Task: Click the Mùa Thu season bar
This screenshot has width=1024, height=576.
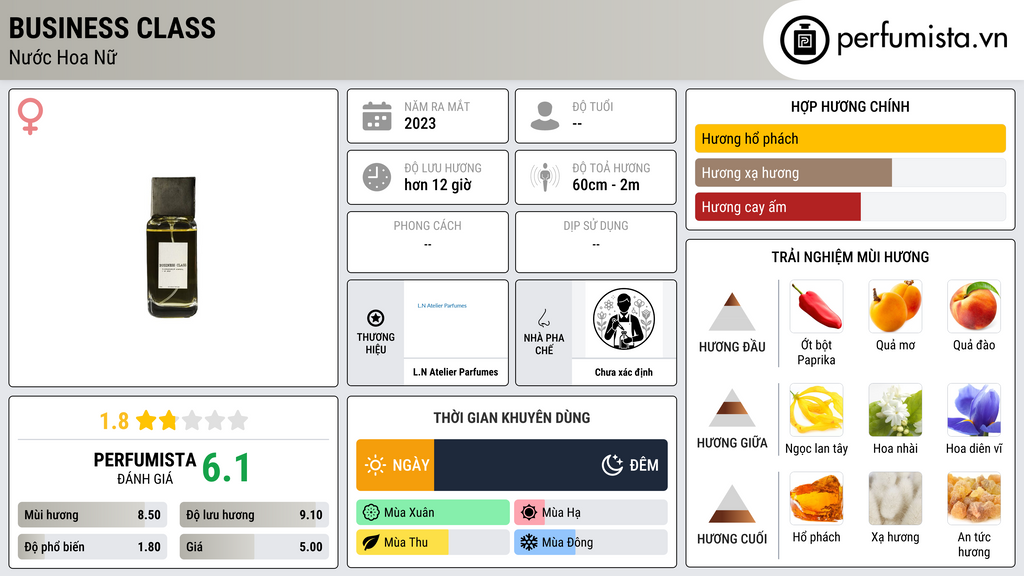Action: point(433,542)
